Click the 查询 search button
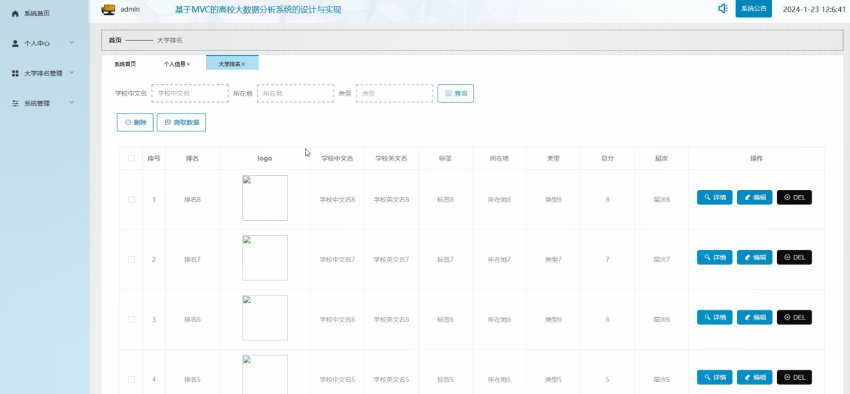Image resolution: width=850 pixels, height=394 pixels. pos(455,93)
